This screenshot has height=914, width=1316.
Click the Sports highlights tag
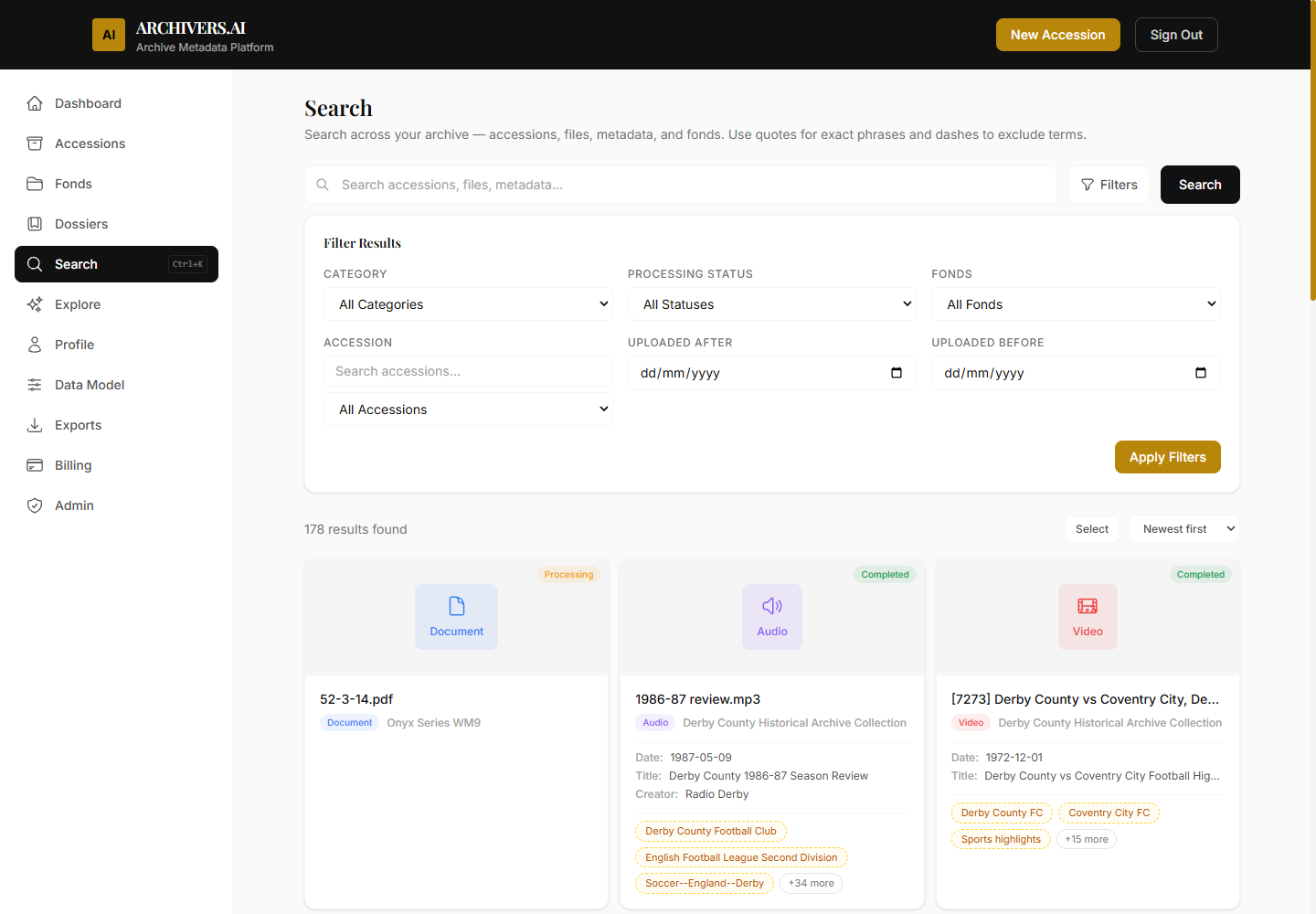(1001, 839)
